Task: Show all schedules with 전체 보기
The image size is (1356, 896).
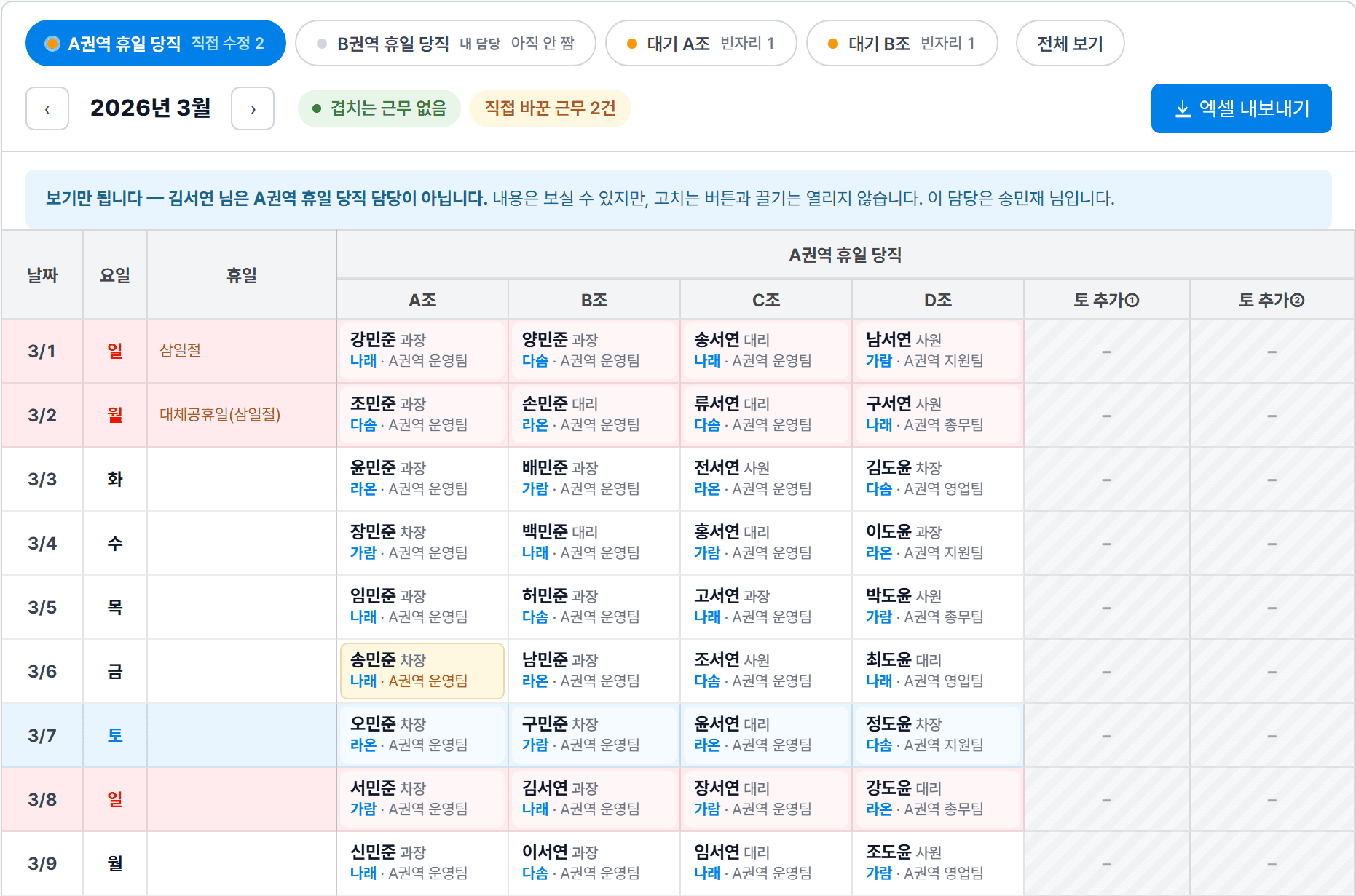Action: (1070, 43)
